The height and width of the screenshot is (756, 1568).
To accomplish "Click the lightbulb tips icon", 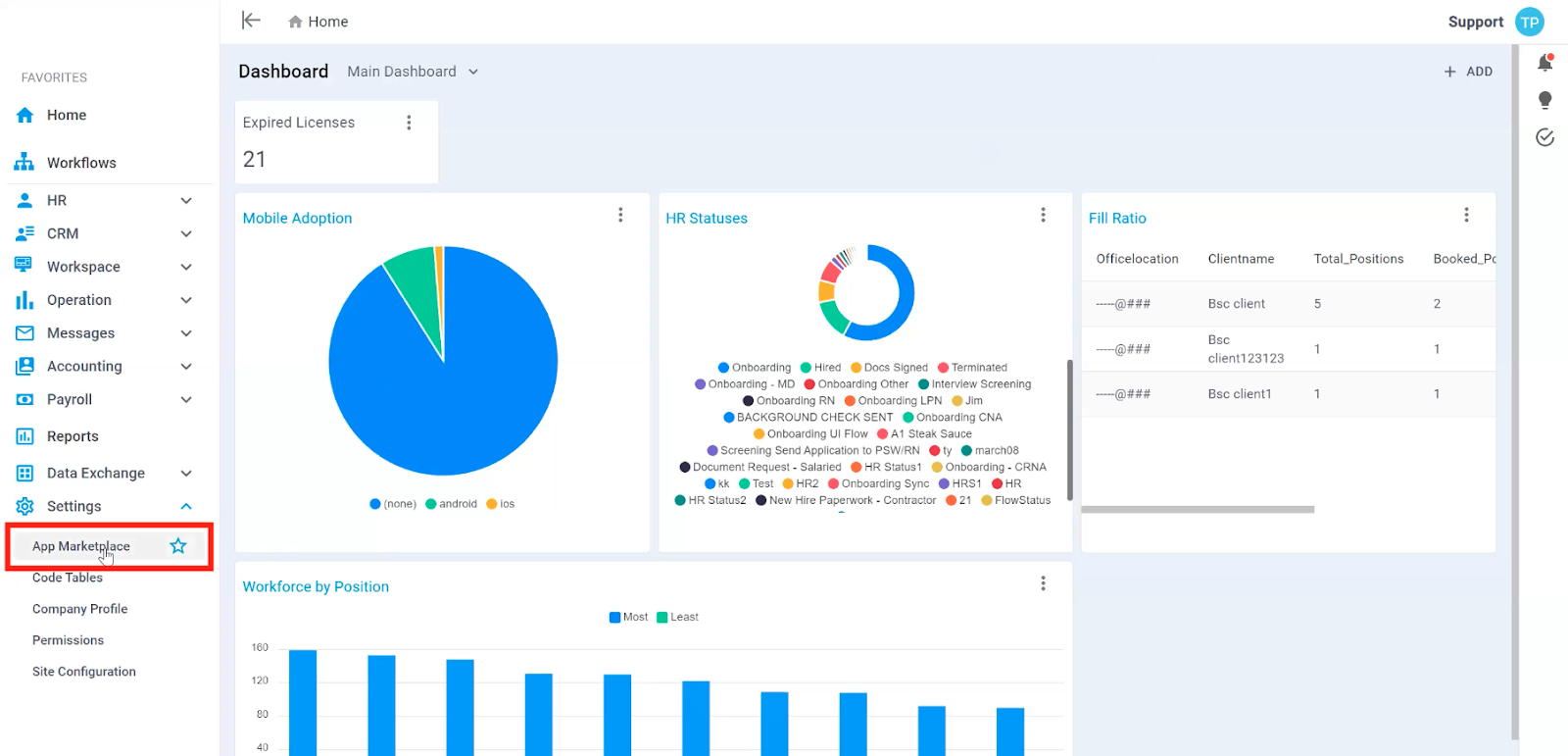I will pyautogui.click(x=1545, y=100).
